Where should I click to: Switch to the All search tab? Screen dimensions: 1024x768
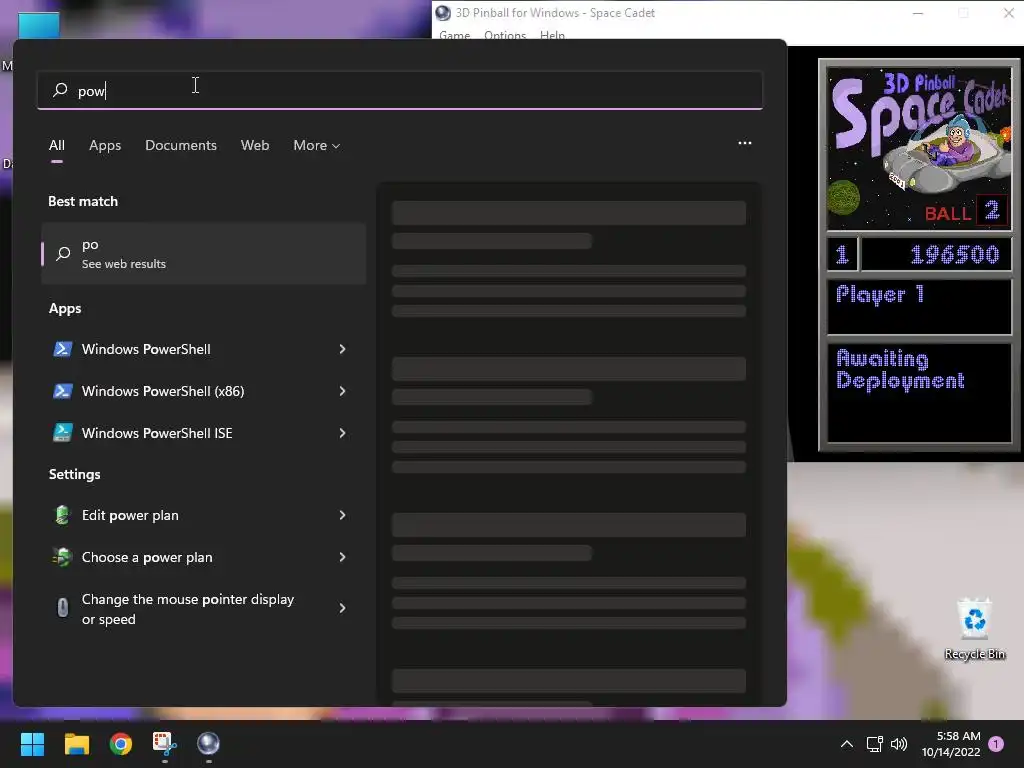click(x=57, y=145)
